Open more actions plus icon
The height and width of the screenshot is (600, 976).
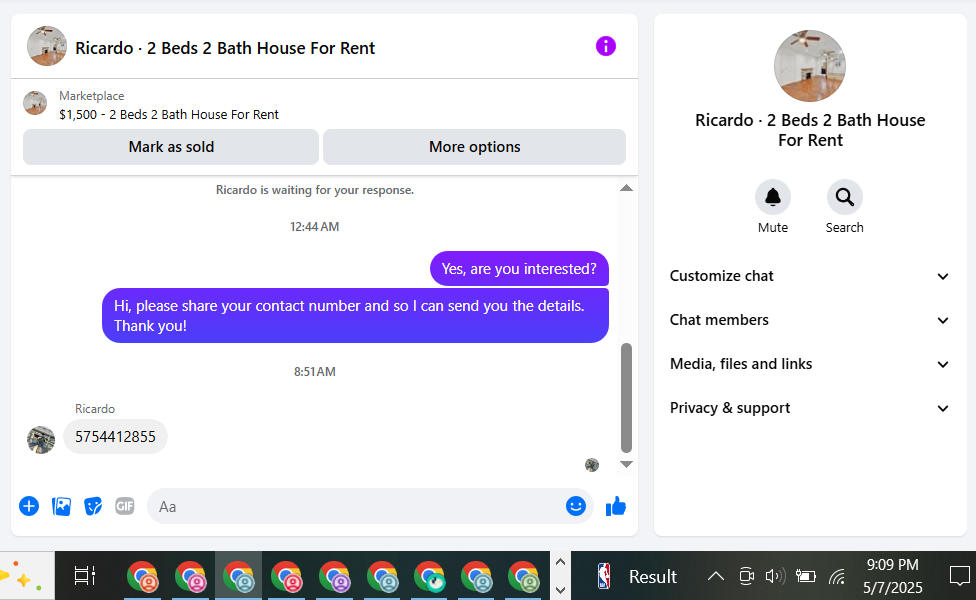click(x=29, y=506)
